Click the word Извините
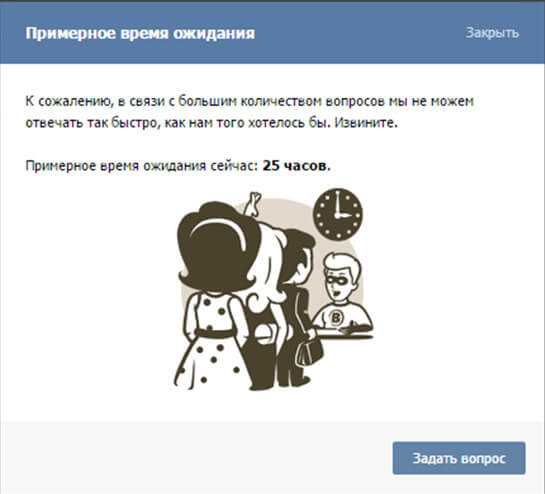The height and width of the screenshot is (494, 545). pos(366,123)
